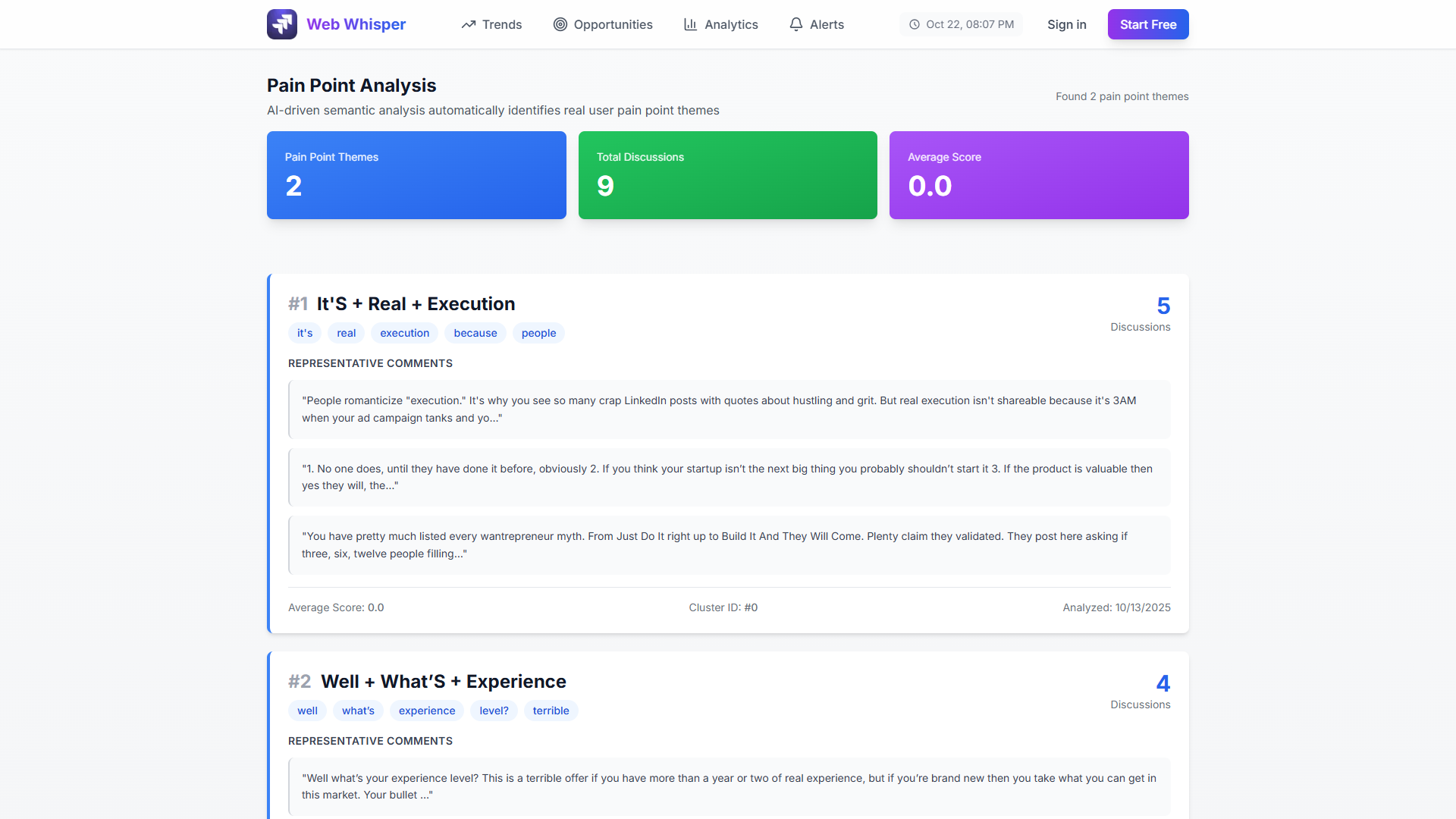Click the Sign in link

click(x=1066, y=24)
